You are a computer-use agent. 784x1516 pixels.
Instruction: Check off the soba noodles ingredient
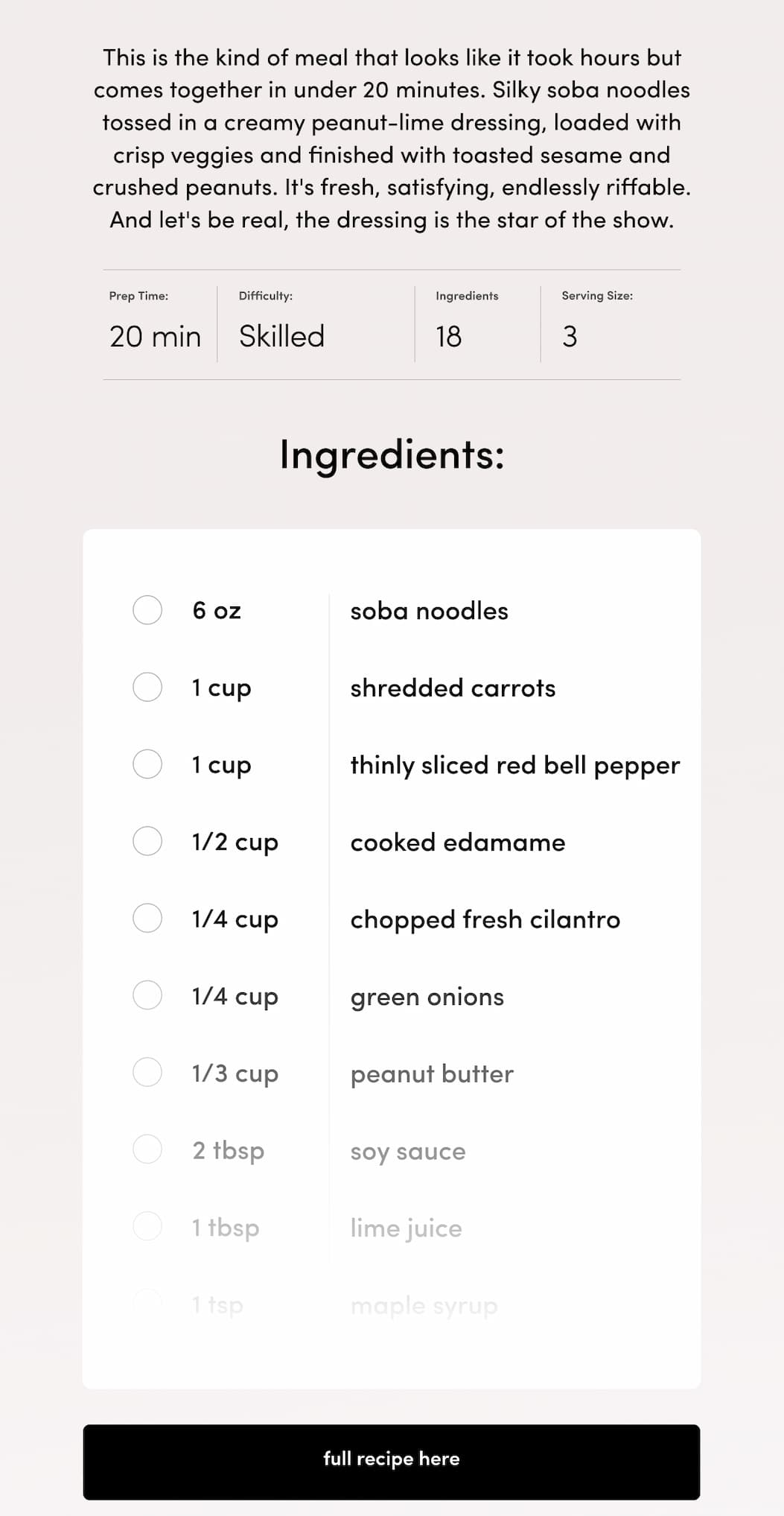click(x=147, y=610)
